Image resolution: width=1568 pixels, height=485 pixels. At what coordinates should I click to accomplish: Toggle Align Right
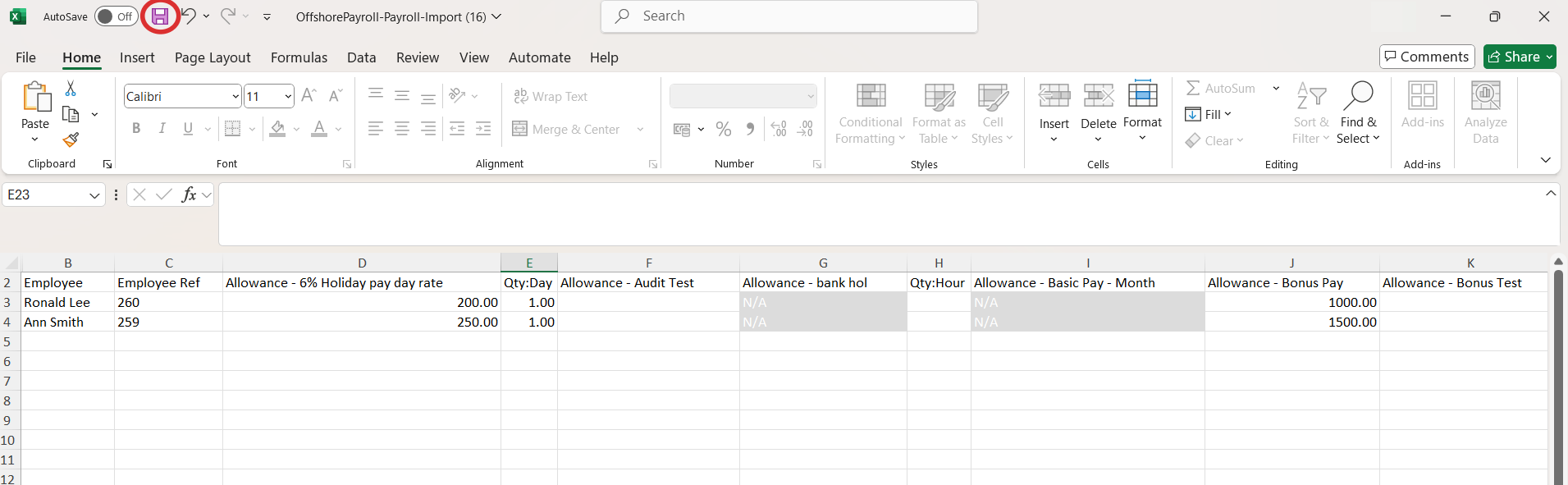tap(428, 129)
